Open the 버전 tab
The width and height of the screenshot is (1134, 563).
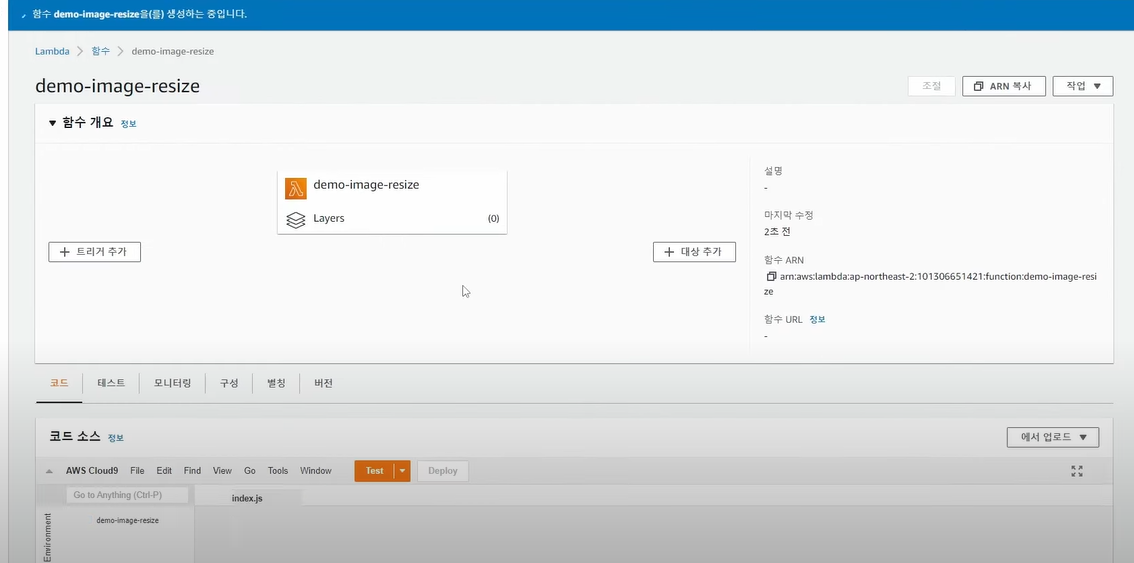(323, 384)
